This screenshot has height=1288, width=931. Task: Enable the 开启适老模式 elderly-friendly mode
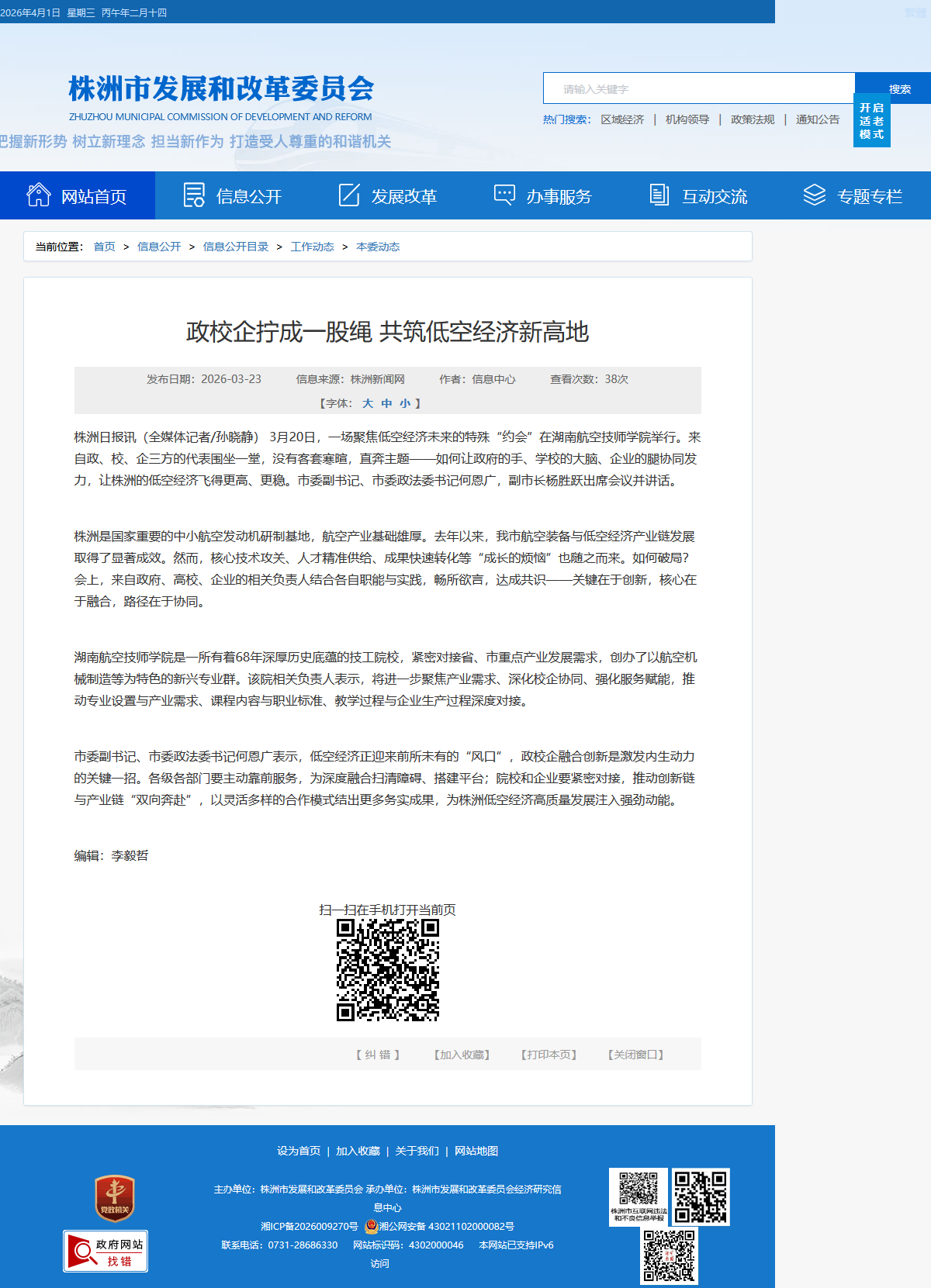point(871,121)
